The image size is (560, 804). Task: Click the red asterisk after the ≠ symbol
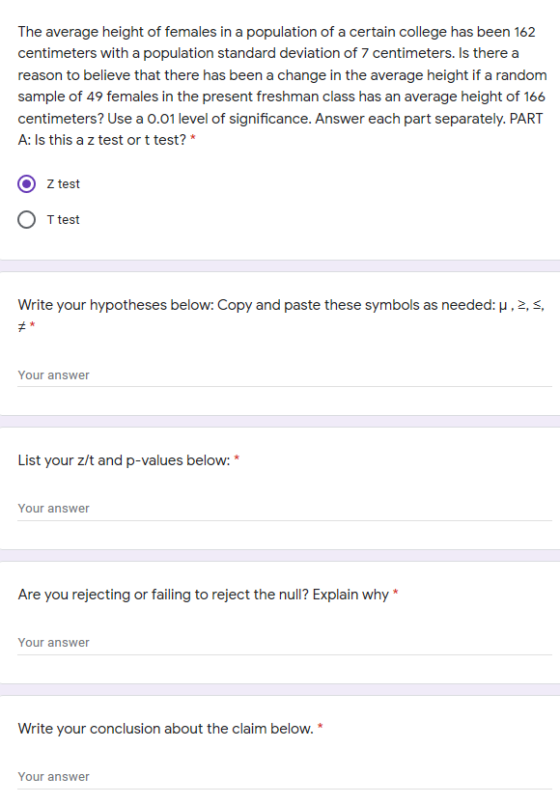pyautogui.click(x=32, y=325)
